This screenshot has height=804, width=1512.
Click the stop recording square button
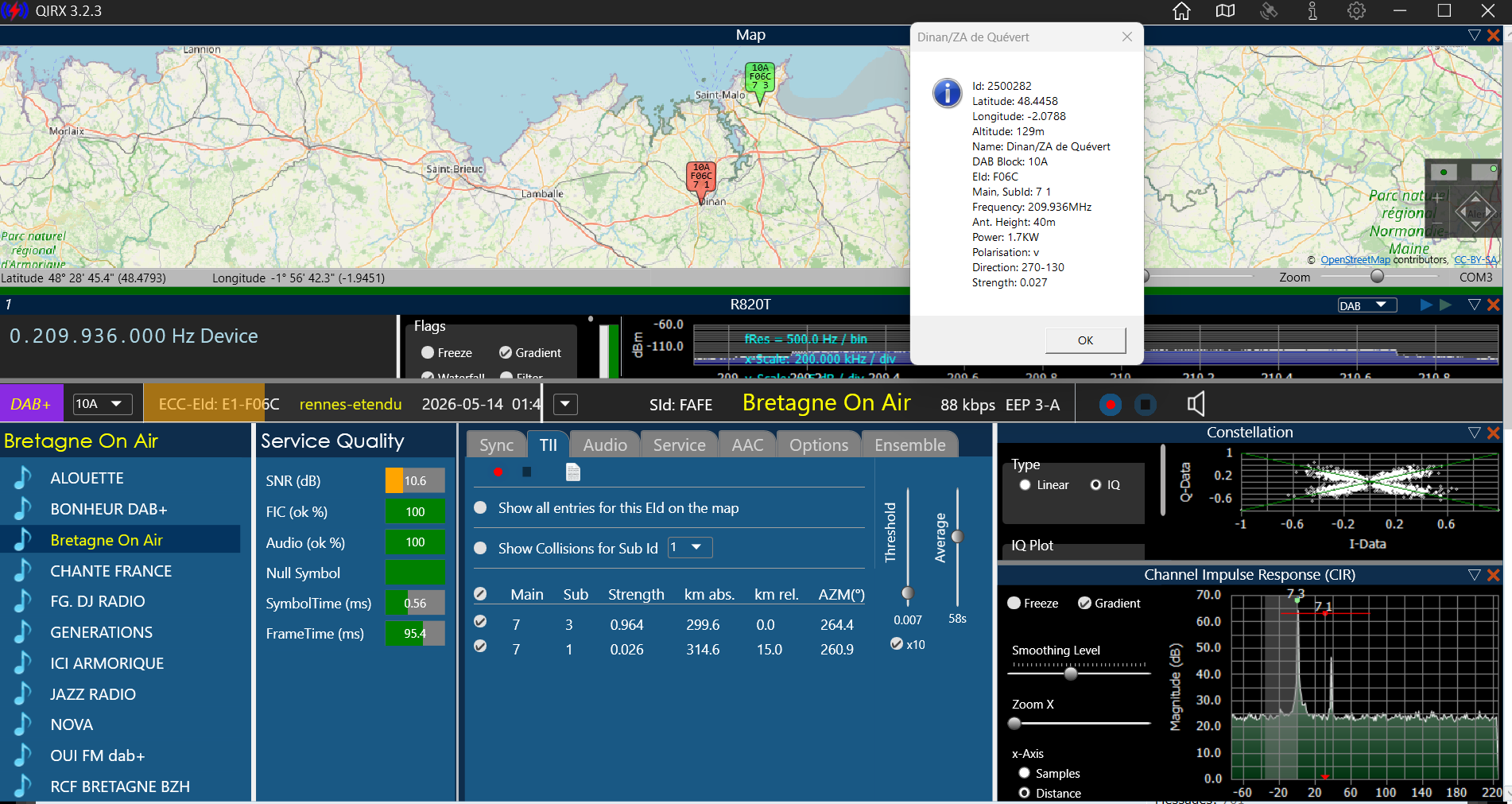click(1145, 405)
